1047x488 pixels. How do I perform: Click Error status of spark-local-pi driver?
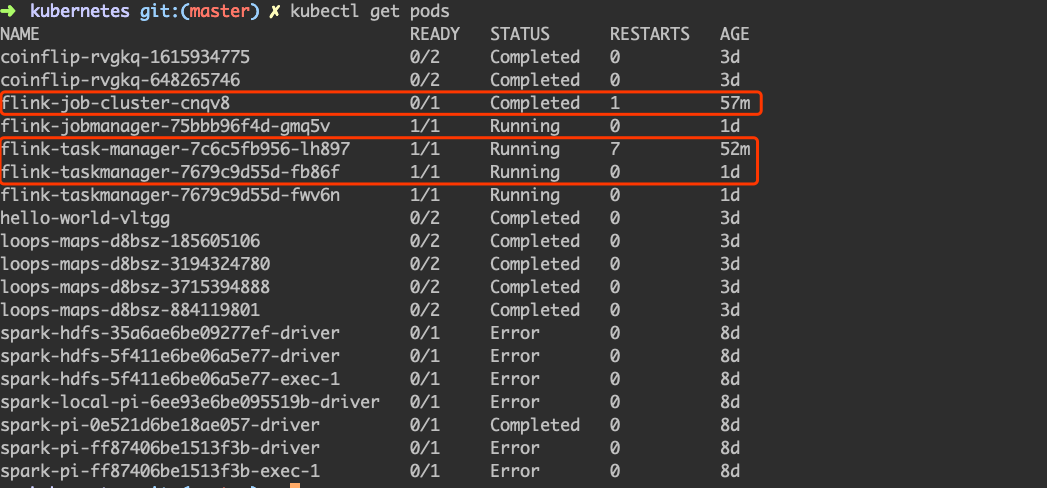coord(515,402)
